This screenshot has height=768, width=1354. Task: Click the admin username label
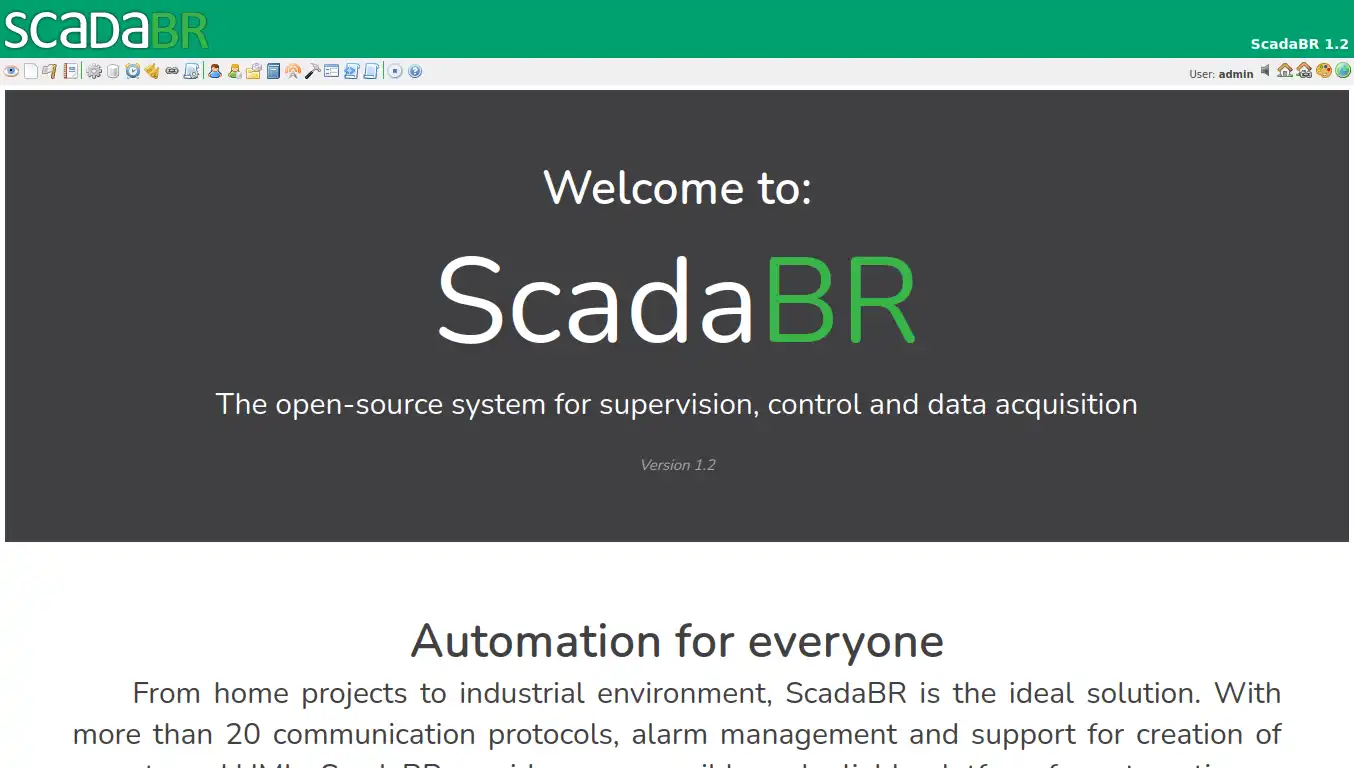point(1236,74)
